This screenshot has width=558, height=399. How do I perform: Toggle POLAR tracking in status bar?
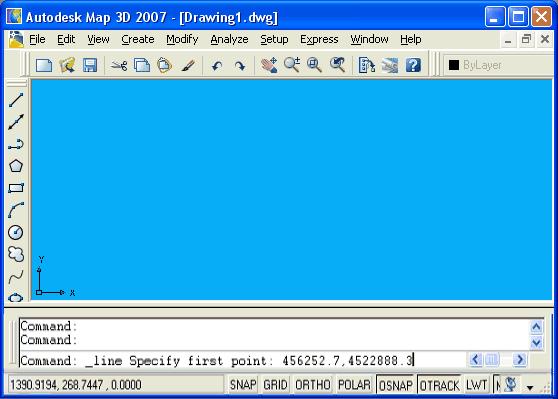pos(354,385)
